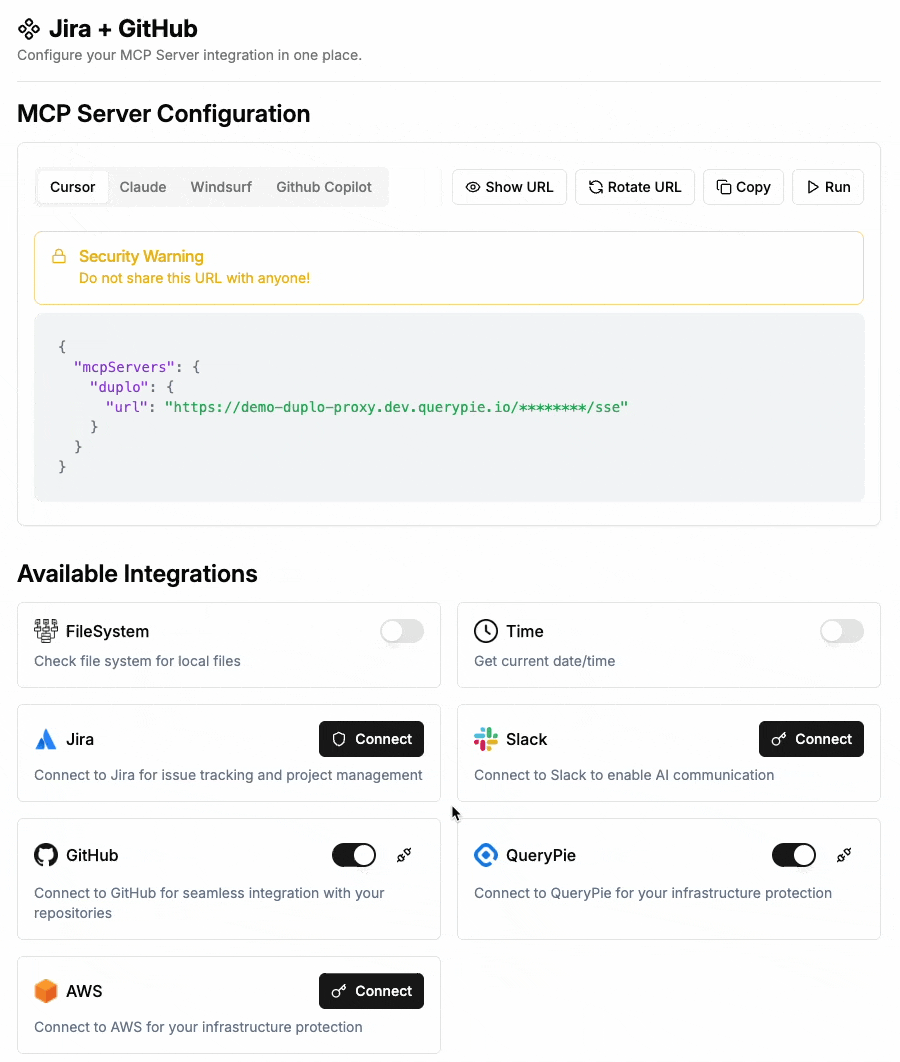Viewport: 900px width, 1062px height.
Task: Click the Time clock icon
Action: point(485,631)
